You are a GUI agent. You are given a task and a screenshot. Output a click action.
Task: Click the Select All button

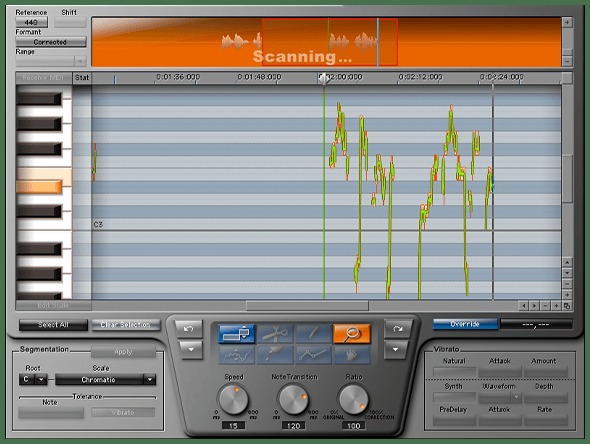click(x=53, y=325)
